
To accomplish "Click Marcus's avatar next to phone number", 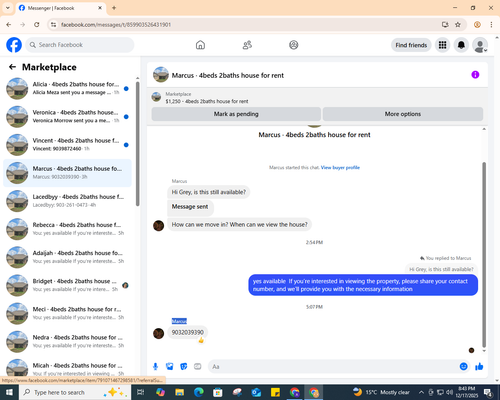I will (x=158, y=333).
